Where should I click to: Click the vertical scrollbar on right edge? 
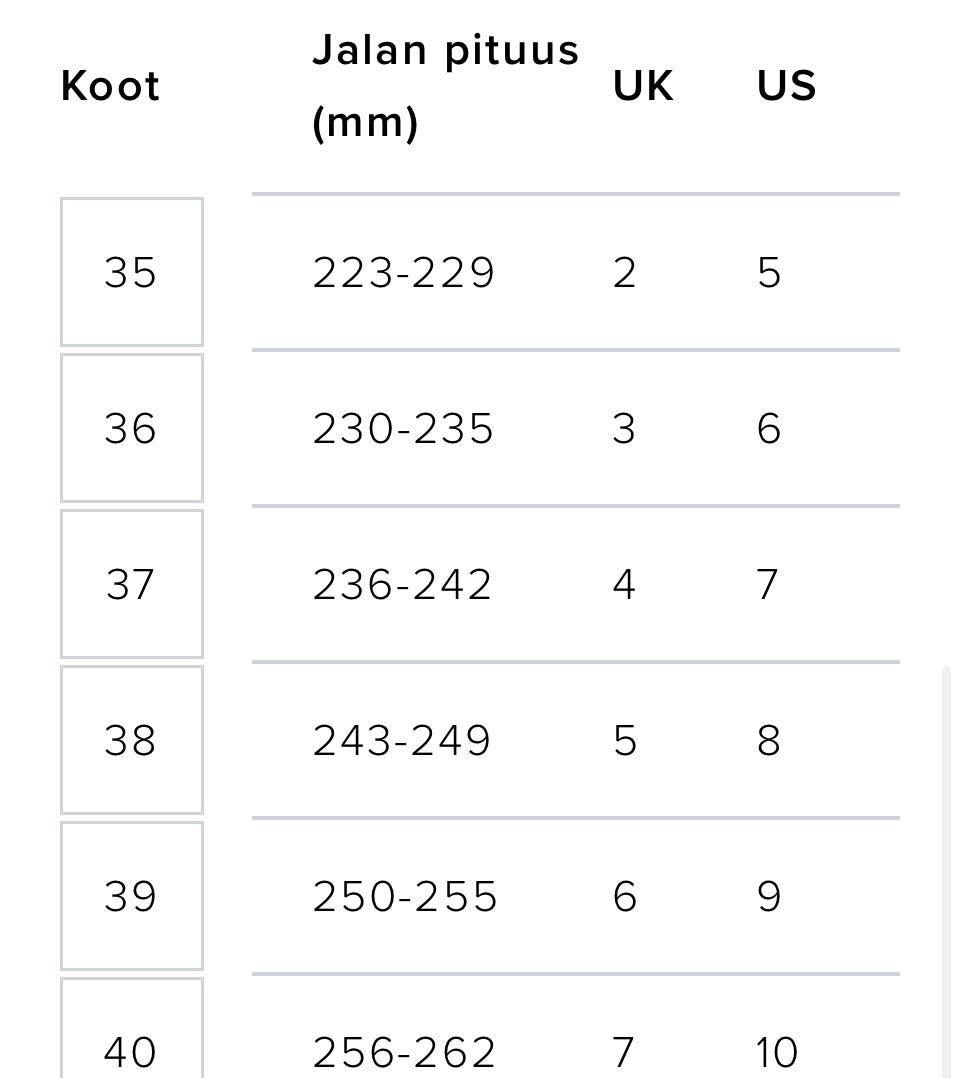(945, 870)
